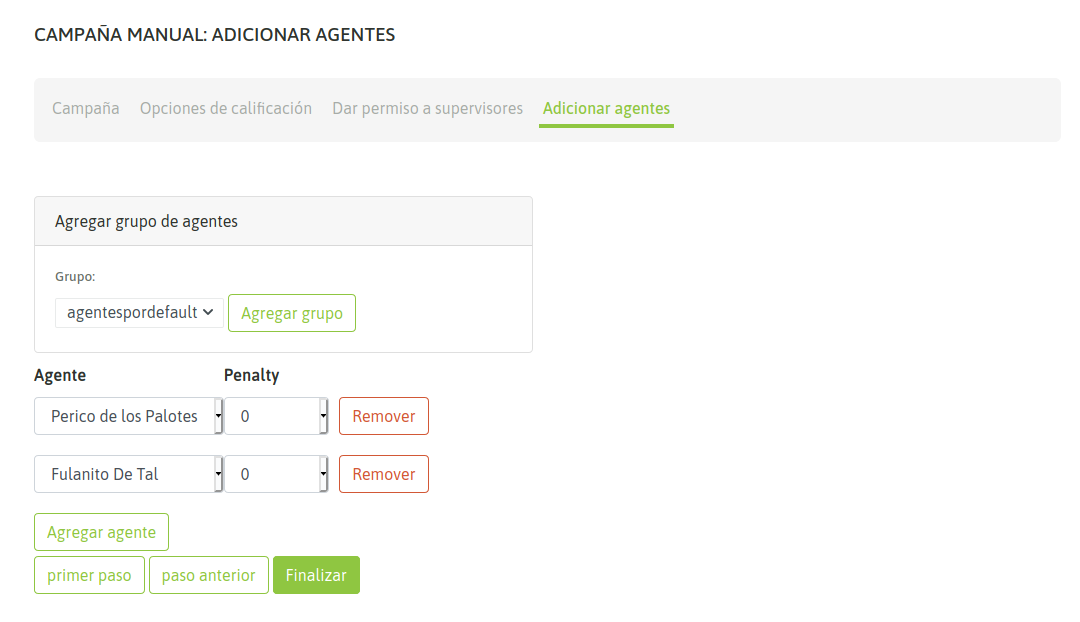Expand the Grupo dropdown showing agentespordefault
Image resolution: width=1080 pixels, height=622 pixels.
[139, 313]
